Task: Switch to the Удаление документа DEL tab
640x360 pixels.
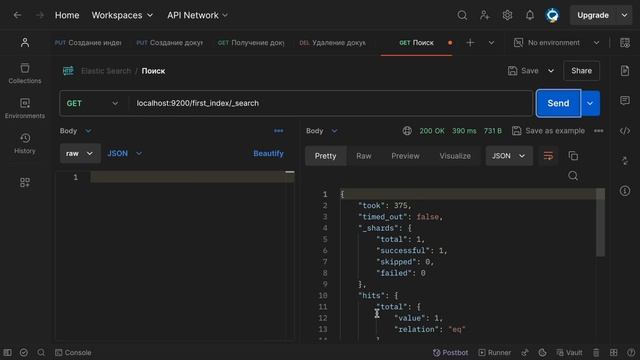Action: point(332,42)
